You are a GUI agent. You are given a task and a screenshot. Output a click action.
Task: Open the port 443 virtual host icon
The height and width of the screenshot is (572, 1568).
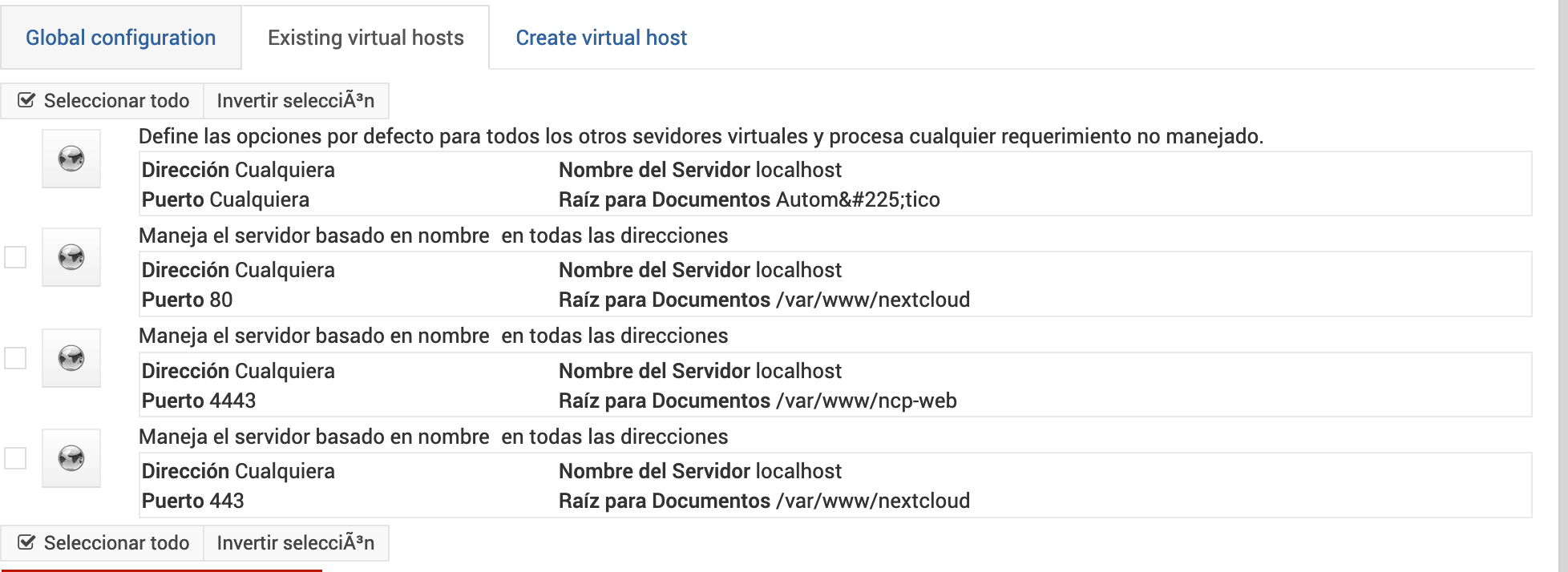click(71, 458)
